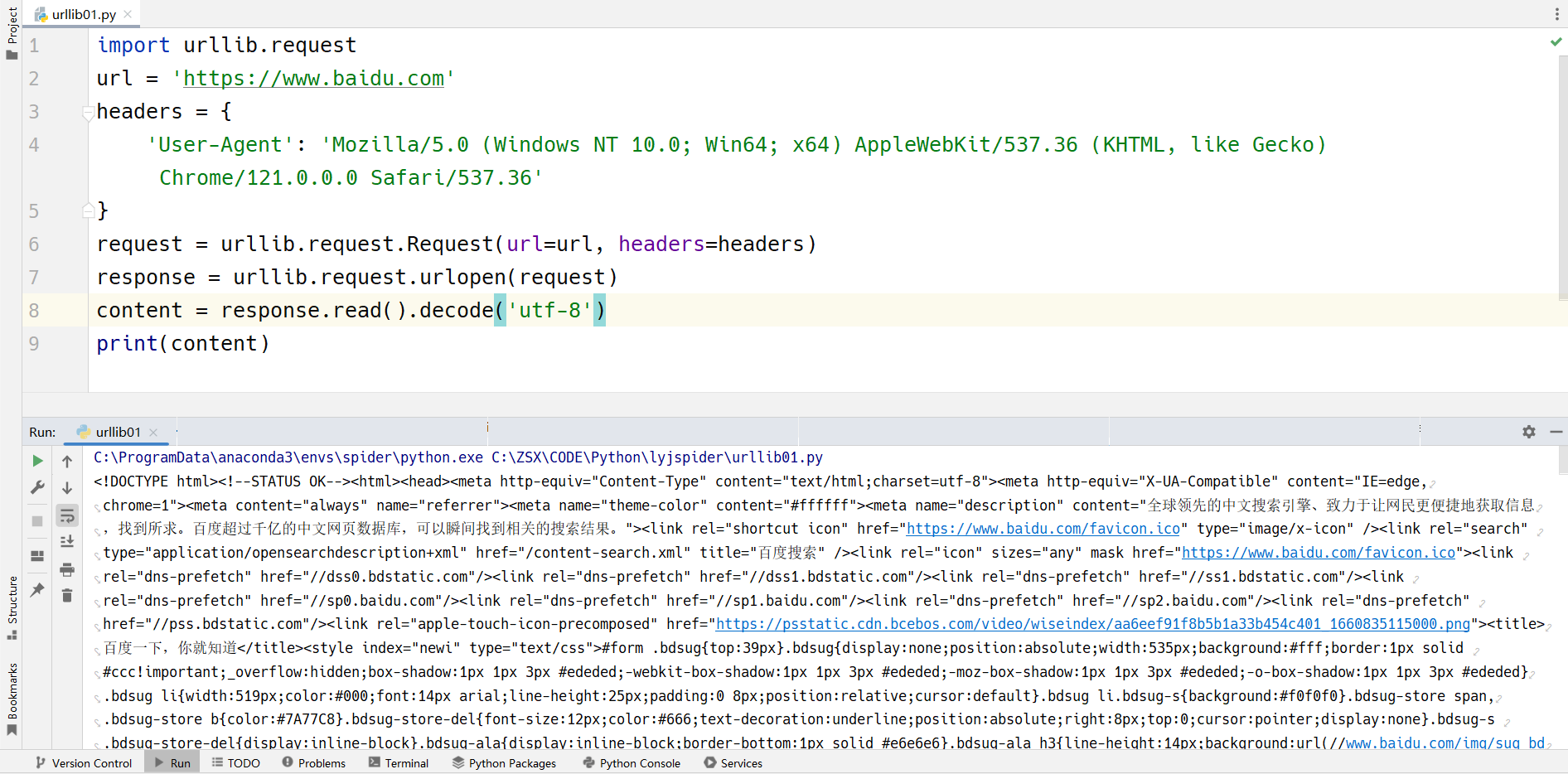The height and width of the screenshot is (774, 1568).
Task: Switch to the Run tool window button
Action: (x=172, y=763)
